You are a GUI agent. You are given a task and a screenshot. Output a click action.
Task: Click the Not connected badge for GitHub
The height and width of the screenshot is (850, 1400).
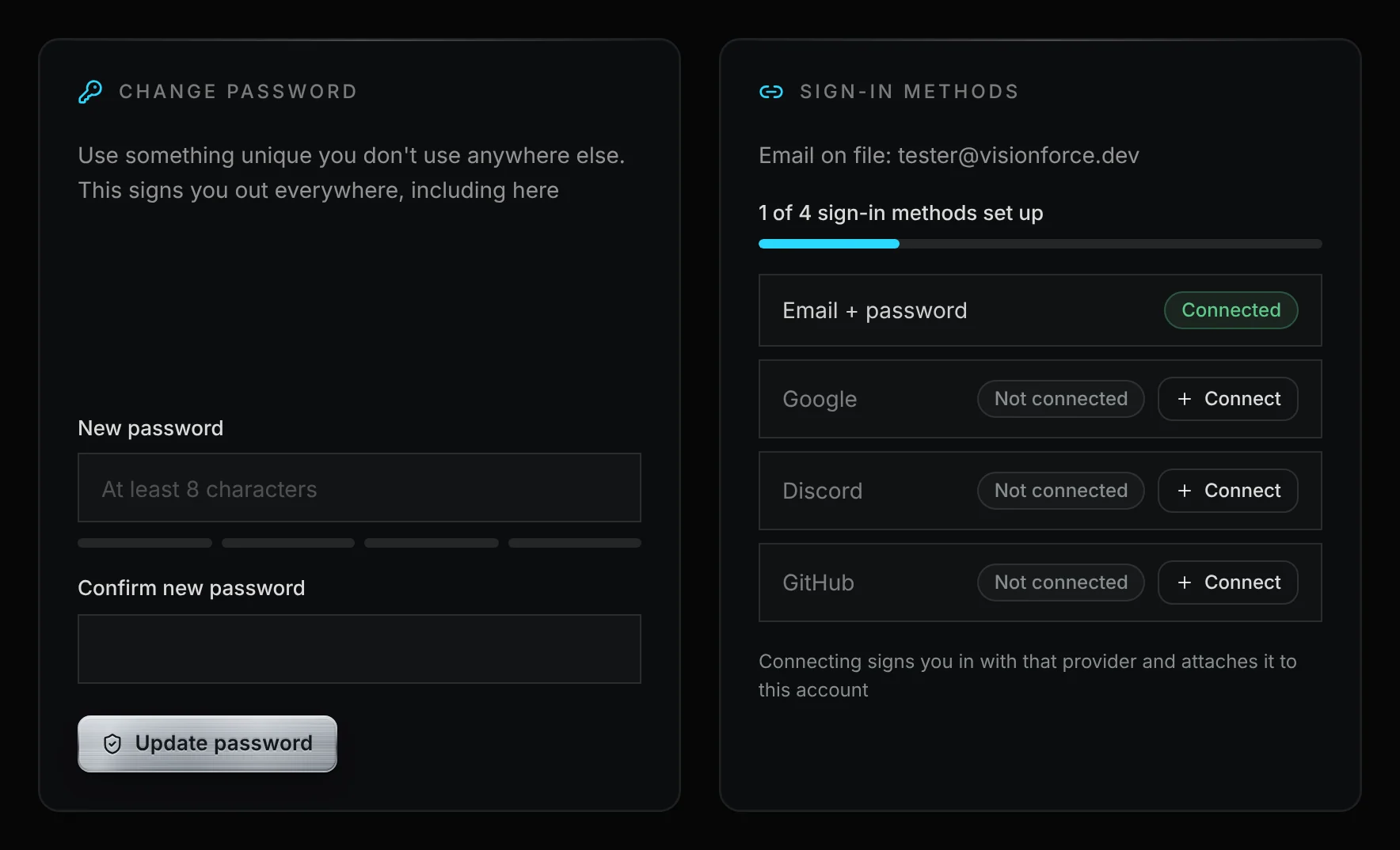pyautogui.click(x=1061, y=582)
